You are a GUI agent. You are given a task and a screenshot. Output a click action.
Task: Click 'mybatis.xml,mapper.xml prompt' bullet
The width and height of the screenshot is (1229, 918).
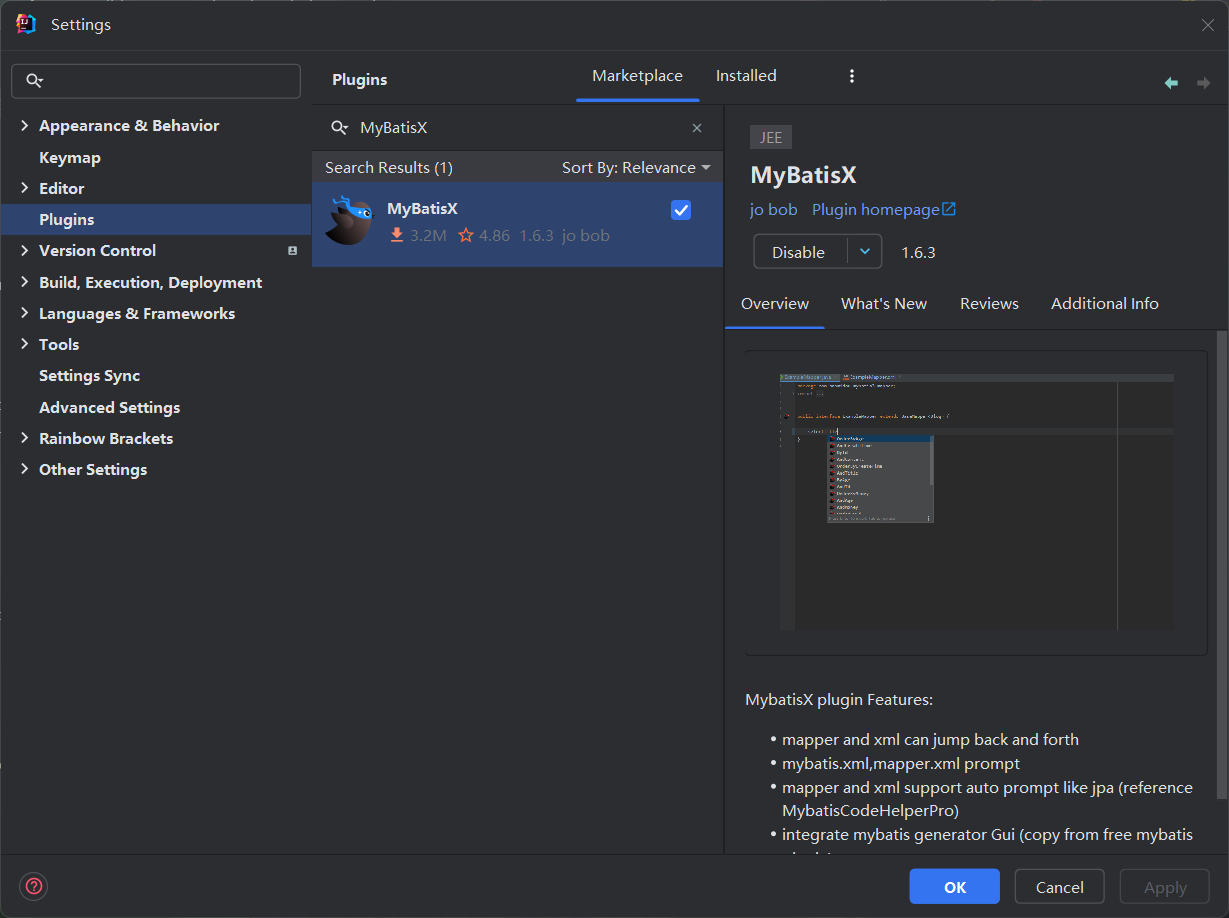tap(901, 764)
